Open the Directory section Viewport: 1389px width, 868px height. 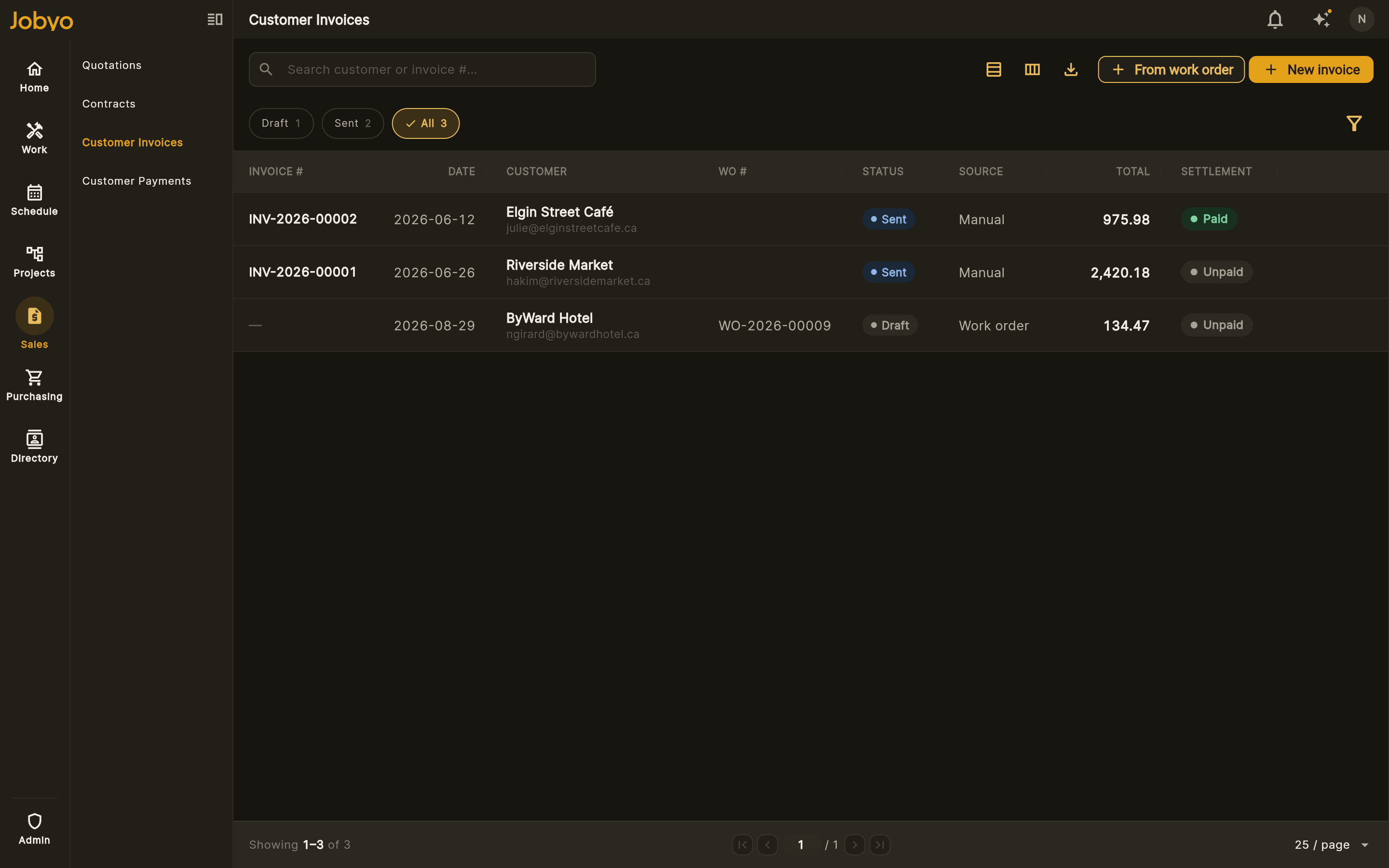click(34, 447)
